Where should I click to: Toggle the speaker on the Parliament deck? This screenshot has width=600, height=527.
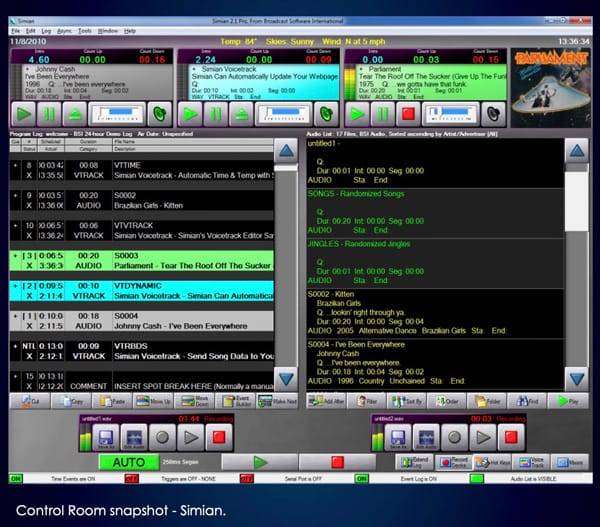click(x=493, y=114)
